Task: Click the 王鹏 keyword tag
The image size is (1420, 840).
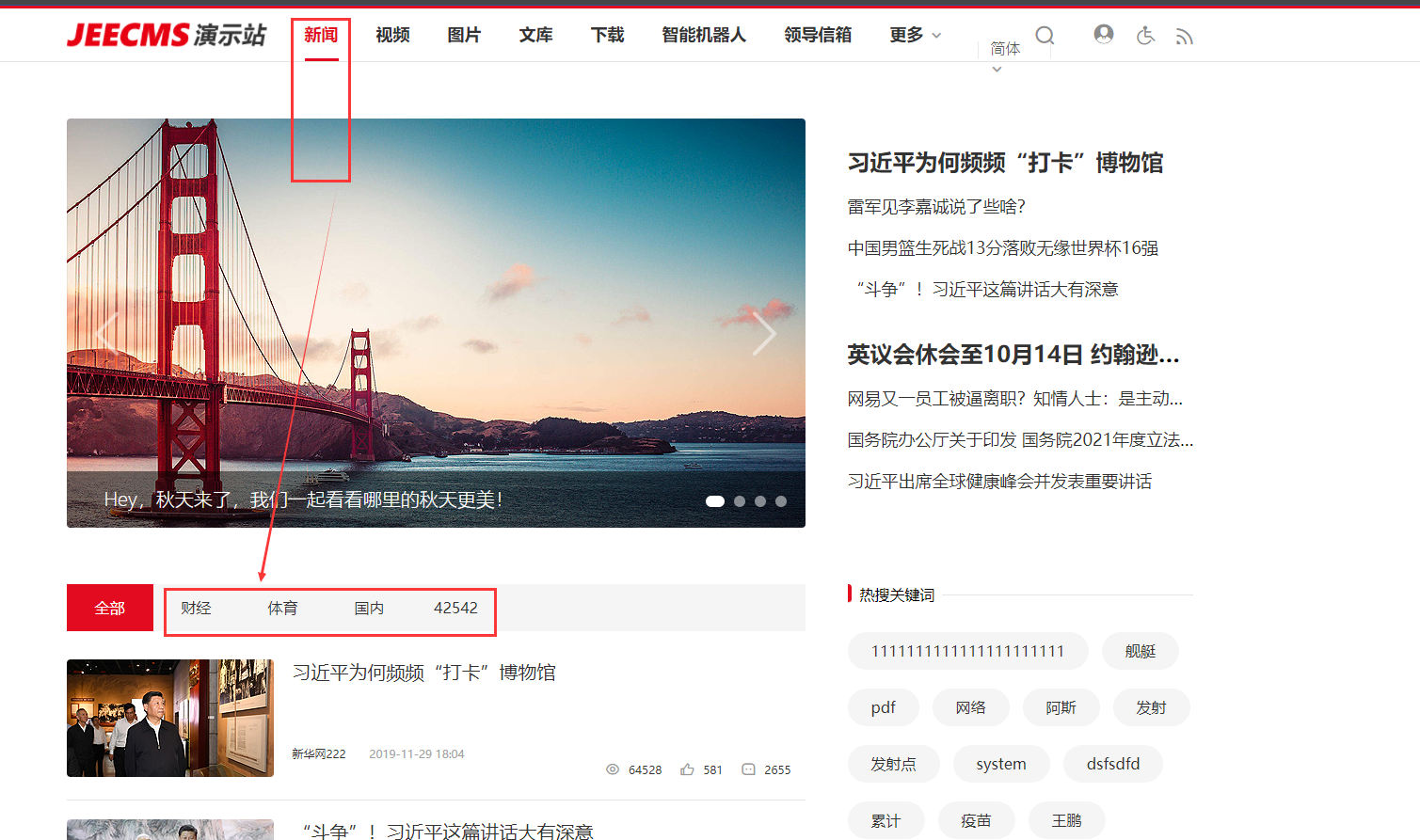Action: [x=1067, y=820]
